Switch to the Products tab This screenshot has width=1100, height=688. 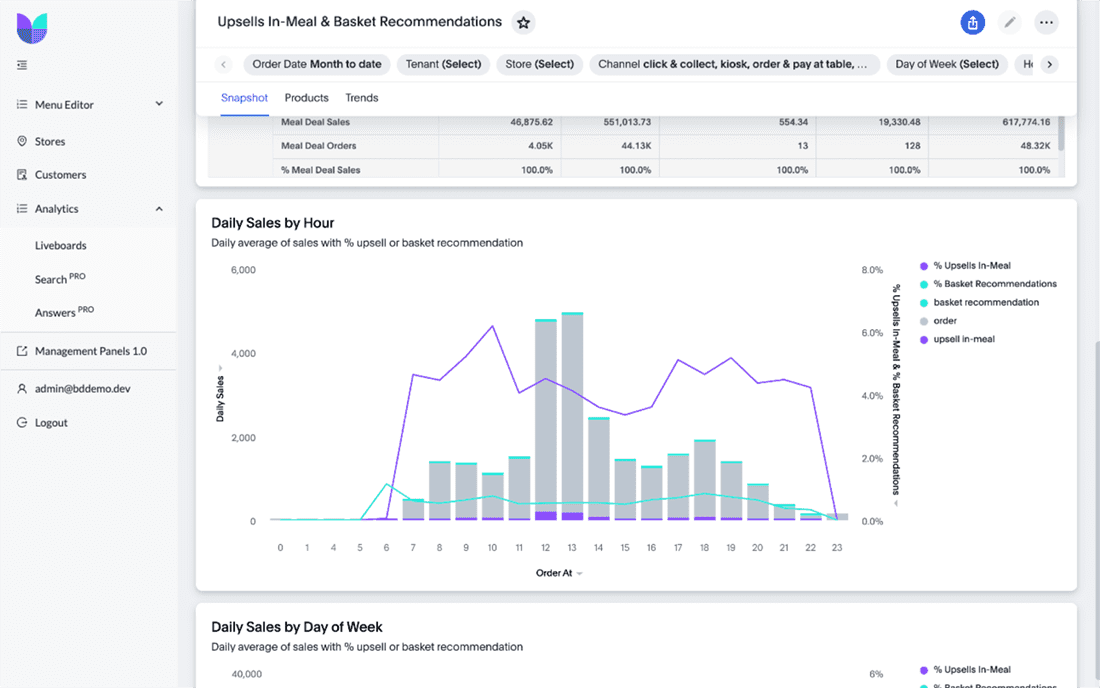[306, 98]
